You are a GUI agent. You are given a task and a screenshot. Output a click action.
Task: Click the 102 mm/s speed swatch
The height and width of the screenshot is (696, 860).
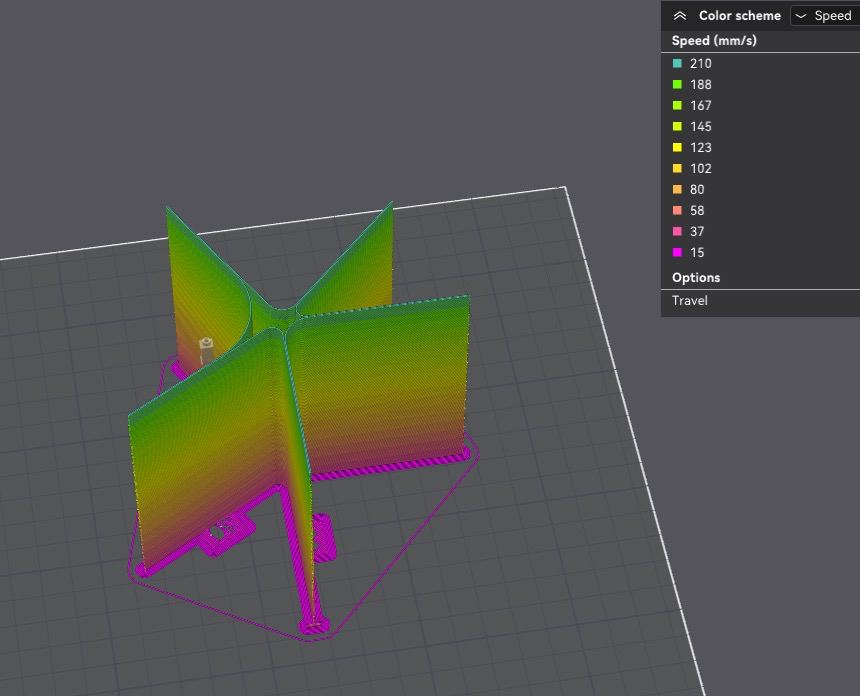pos(678,169)
